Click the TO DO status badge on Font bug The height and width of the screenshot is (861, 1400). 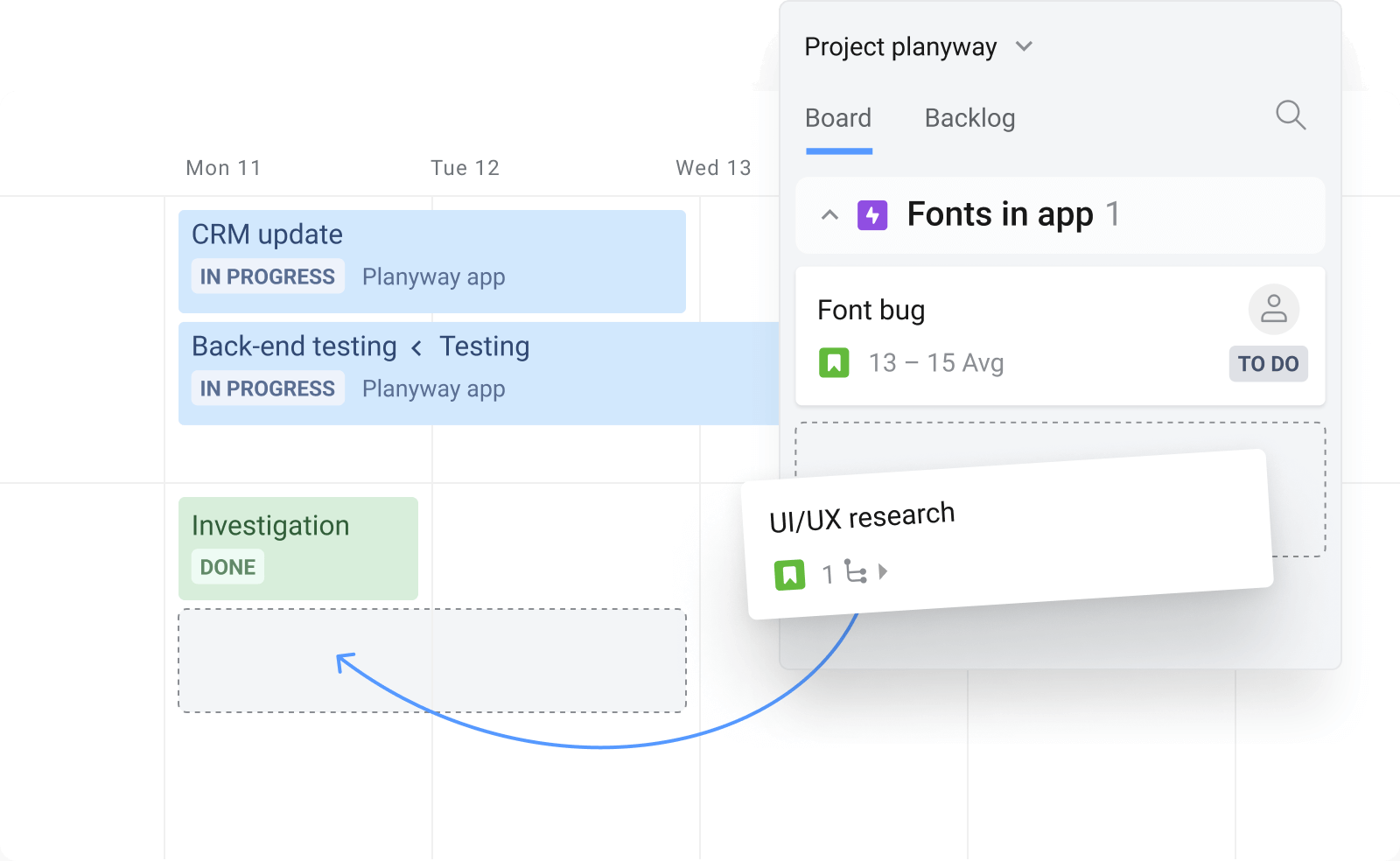(x=1268, y=364)
